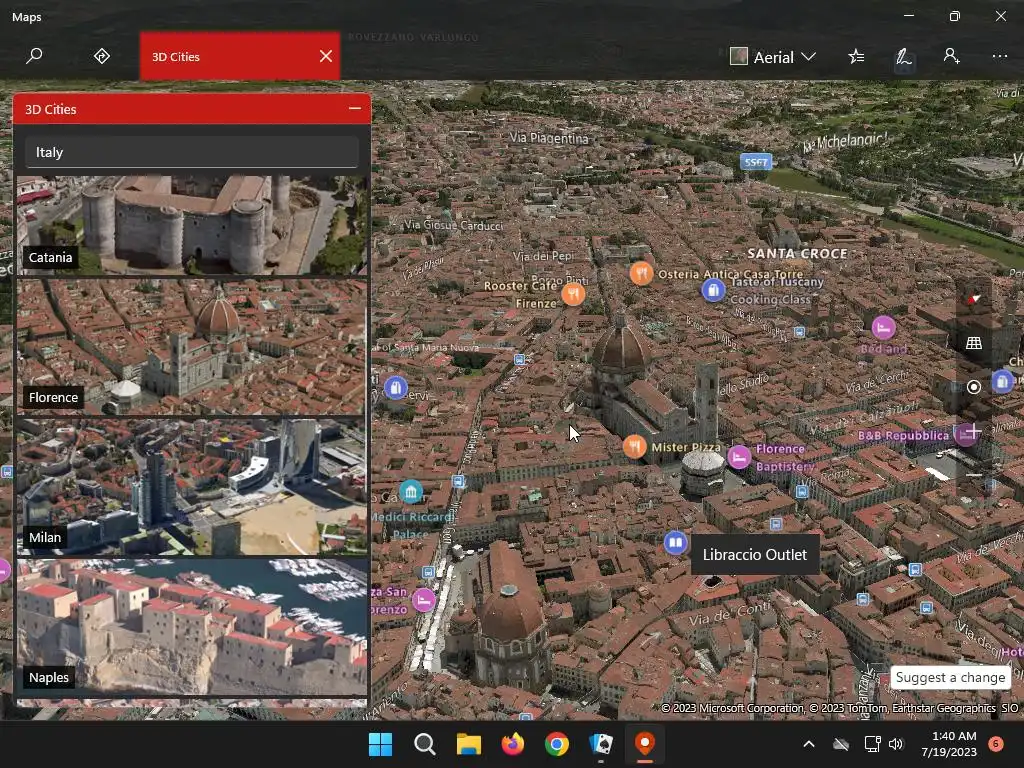Open the Italy country field
The image size is (1024, 768).
192,152
